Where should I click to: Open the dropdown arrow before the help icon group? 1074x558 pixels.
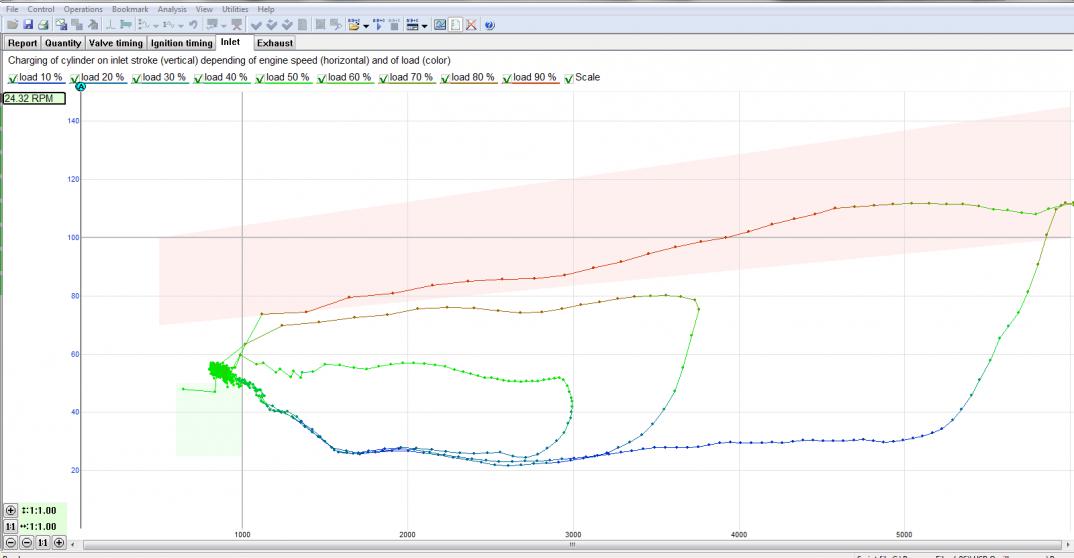[x=426, y=25]
